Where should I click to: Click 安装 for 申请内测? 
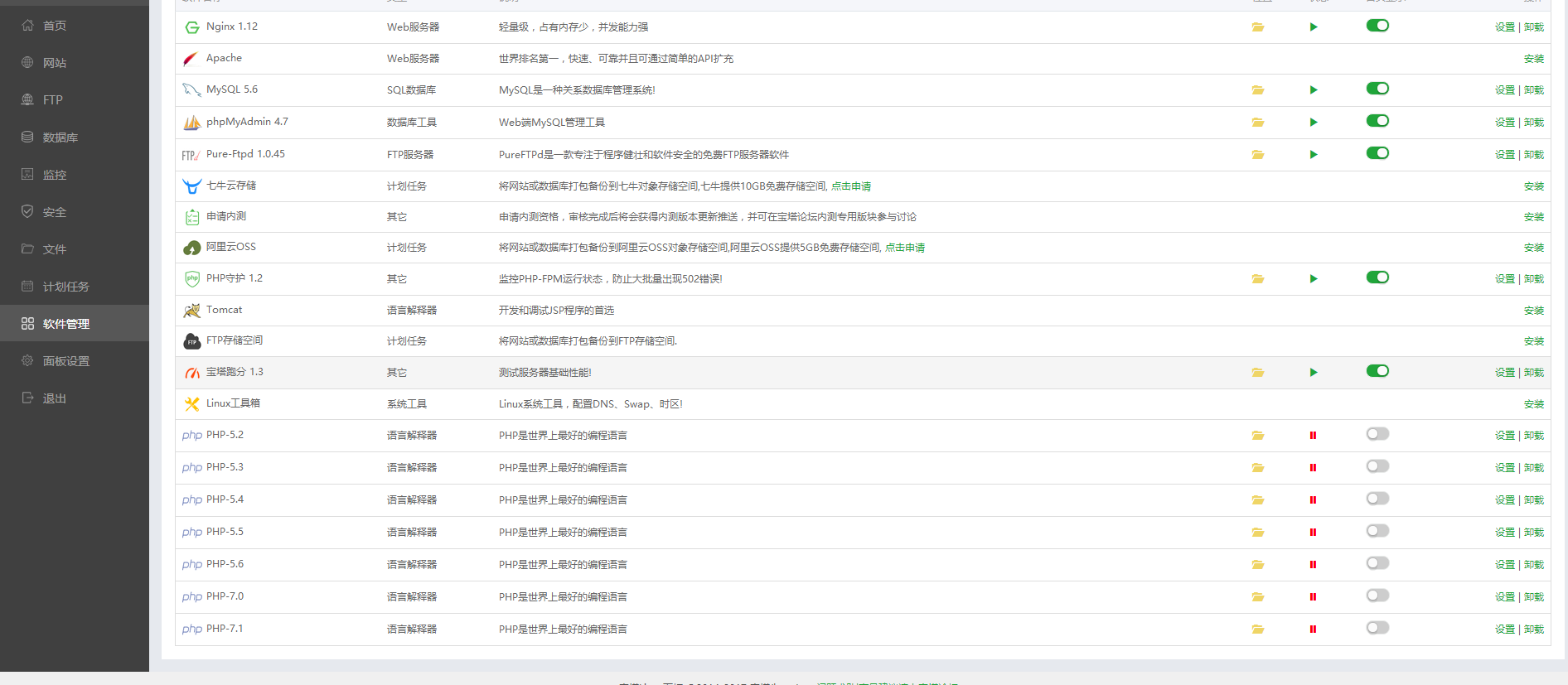(1534, 218)
